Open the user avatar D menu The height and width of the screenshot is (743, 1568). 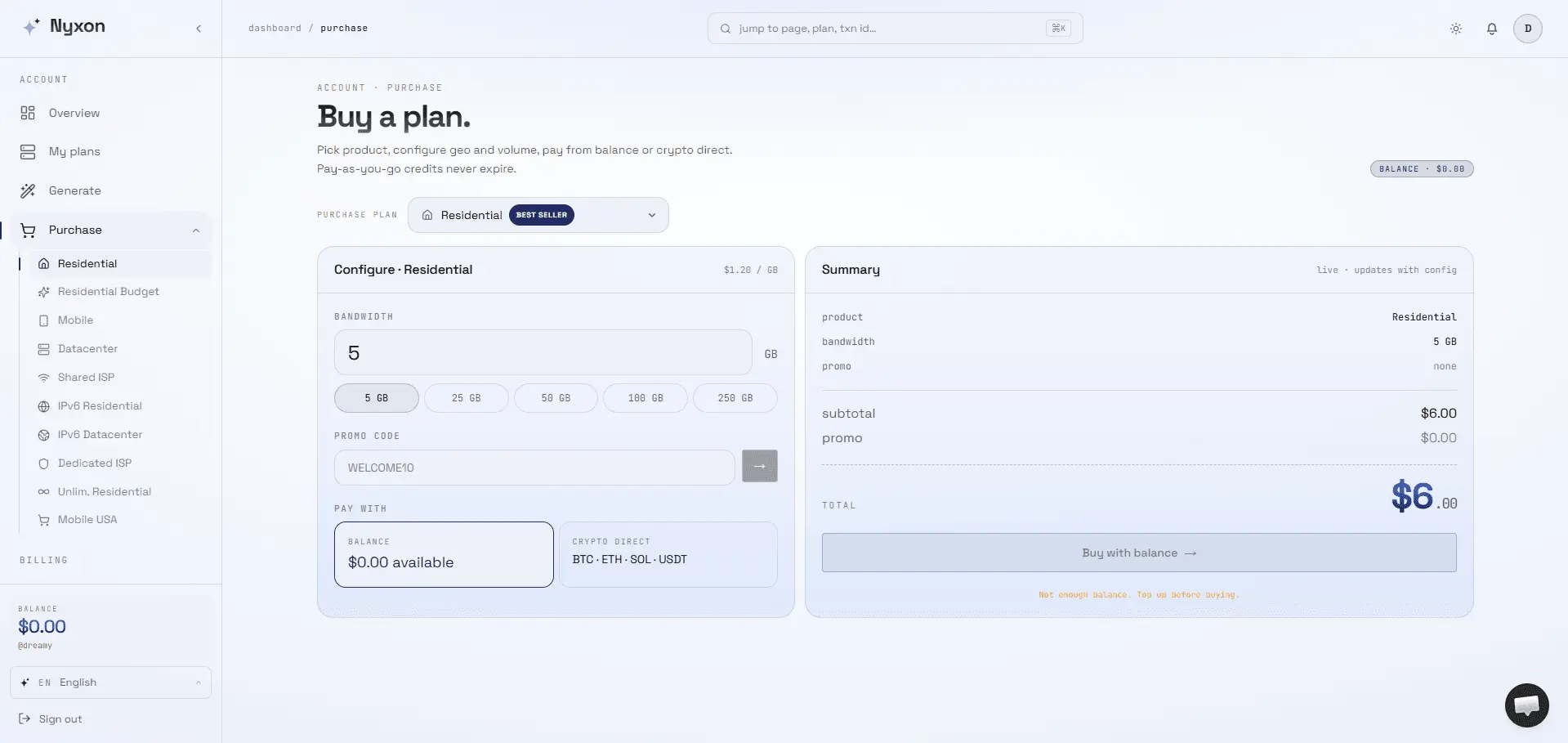point(1528,29)
